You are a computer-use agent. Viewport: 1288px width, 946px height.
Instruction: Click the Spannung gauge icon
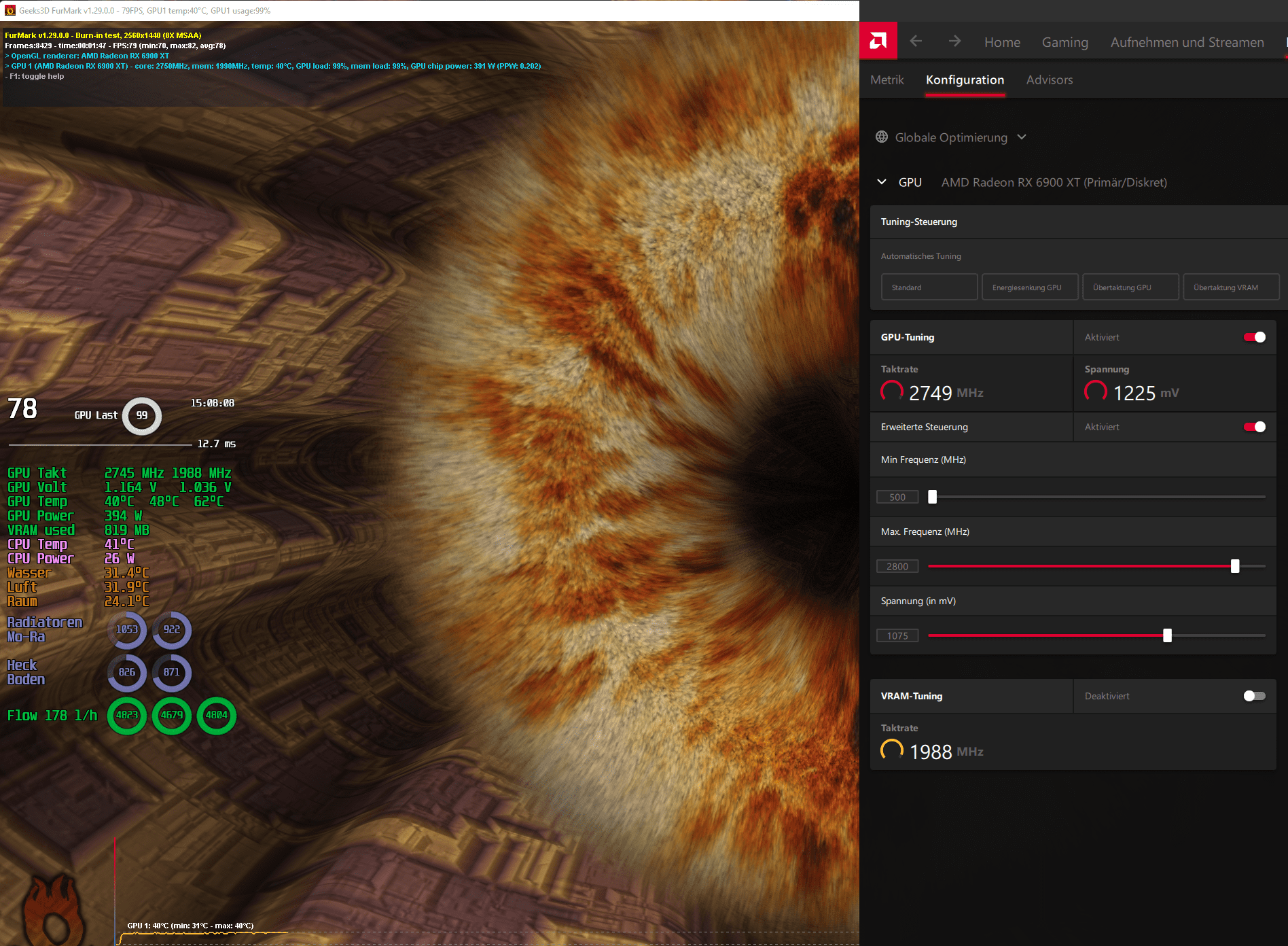coord(1096,391)
